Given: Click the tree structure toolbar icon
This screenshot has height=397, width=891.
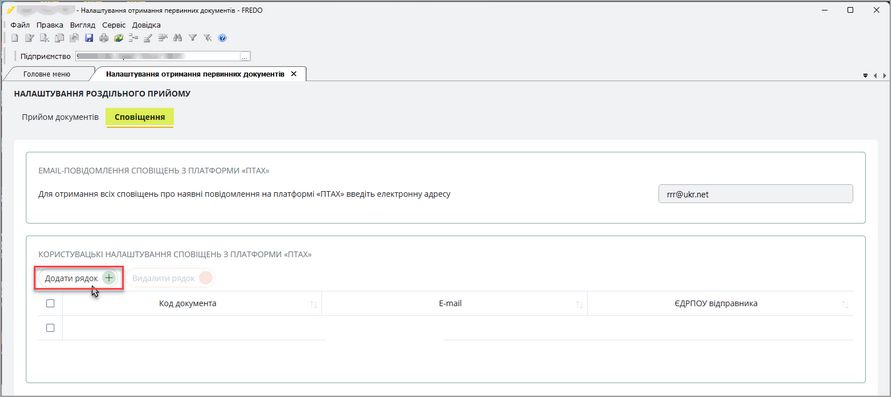Looking at the screenshot, I should tap(134, 38).
